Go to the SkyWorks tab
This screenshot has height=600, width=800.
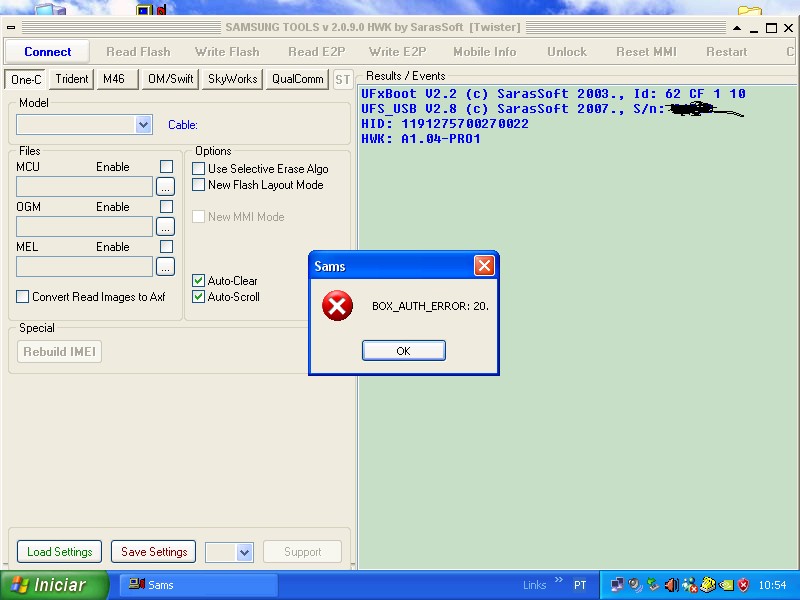tap(233, 79)
